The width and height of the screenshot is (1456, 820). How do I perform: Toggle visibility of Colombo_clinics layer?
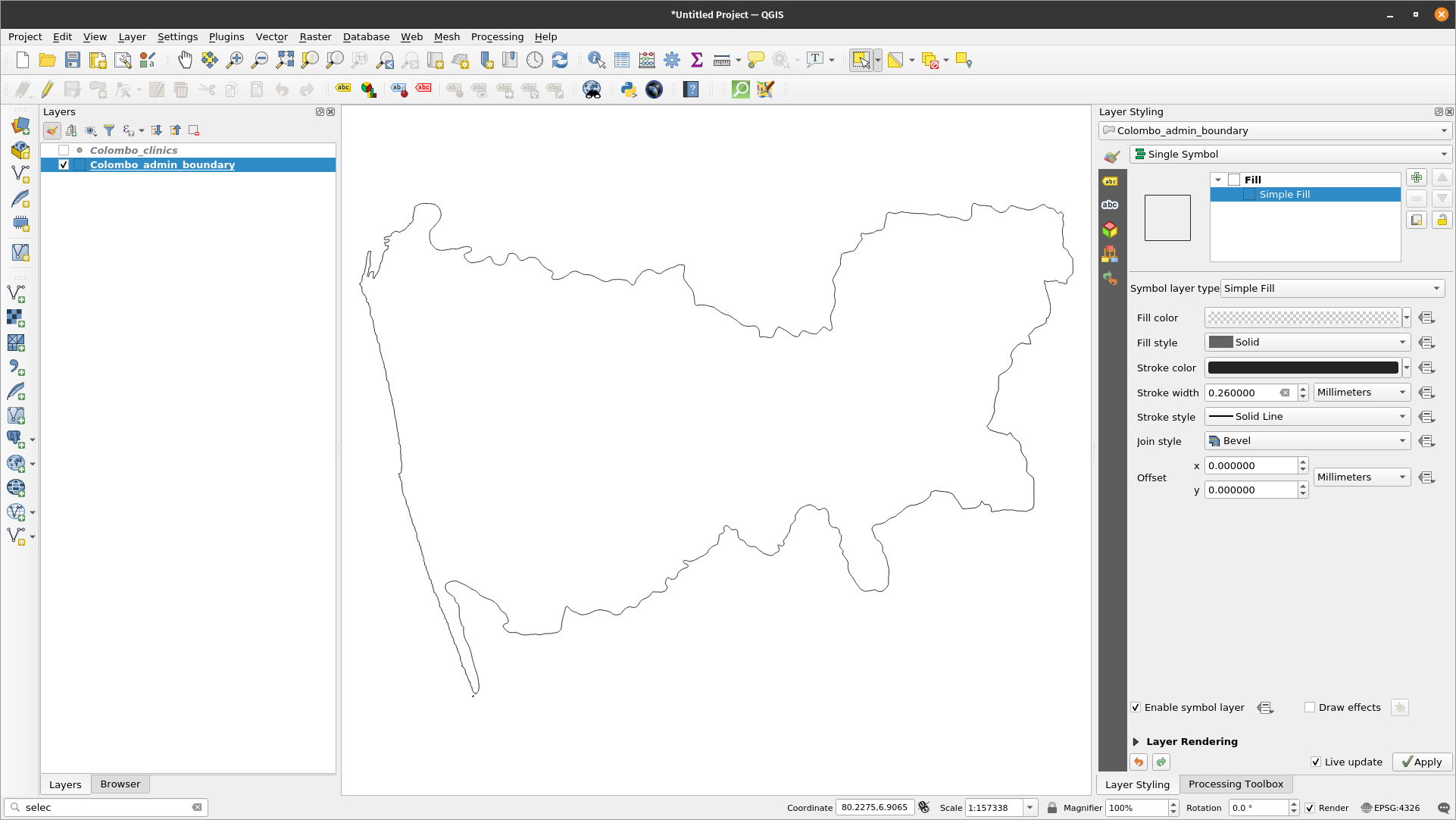[x=63, y=150]
